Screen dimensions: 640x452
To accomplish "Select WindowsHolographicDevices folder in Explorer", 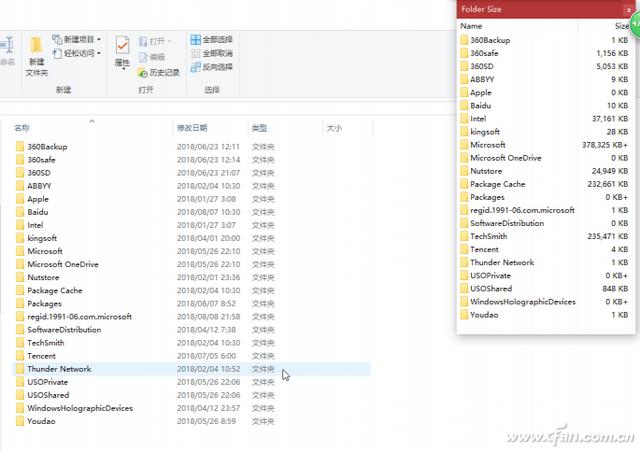I will [74, 408].
